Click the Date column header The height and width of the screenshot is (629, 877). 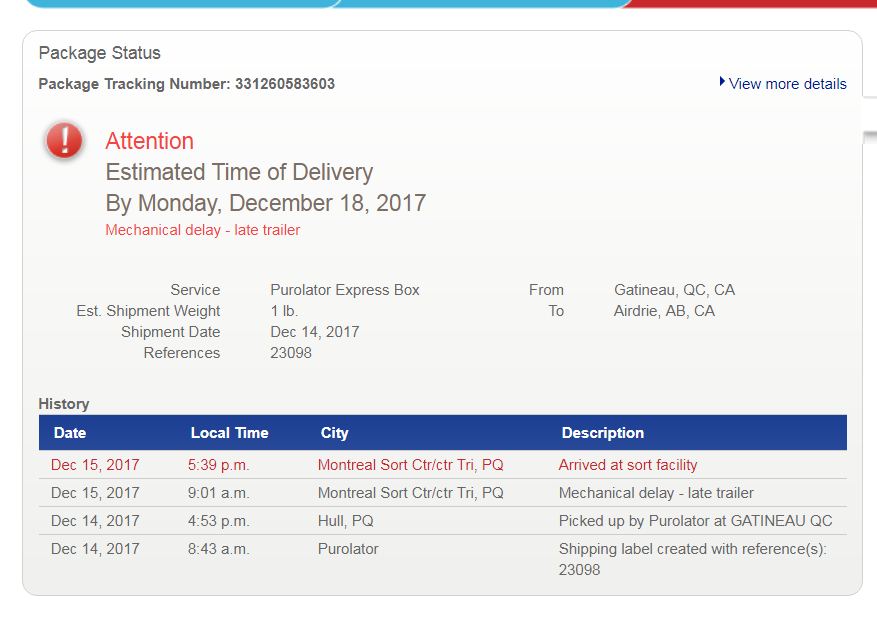coord(70,433)
